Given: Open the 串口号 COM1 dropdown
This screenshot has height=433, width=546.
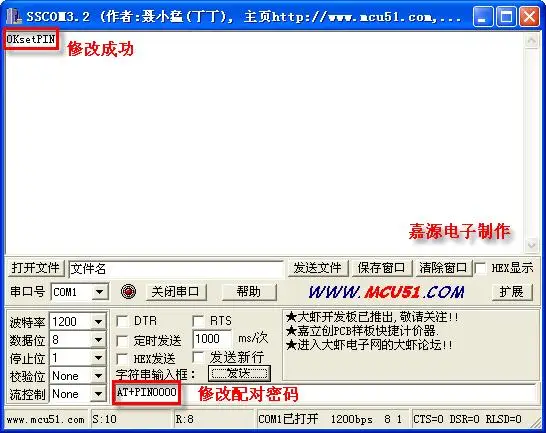Looking at the screenshot, I should pos(100,292).
